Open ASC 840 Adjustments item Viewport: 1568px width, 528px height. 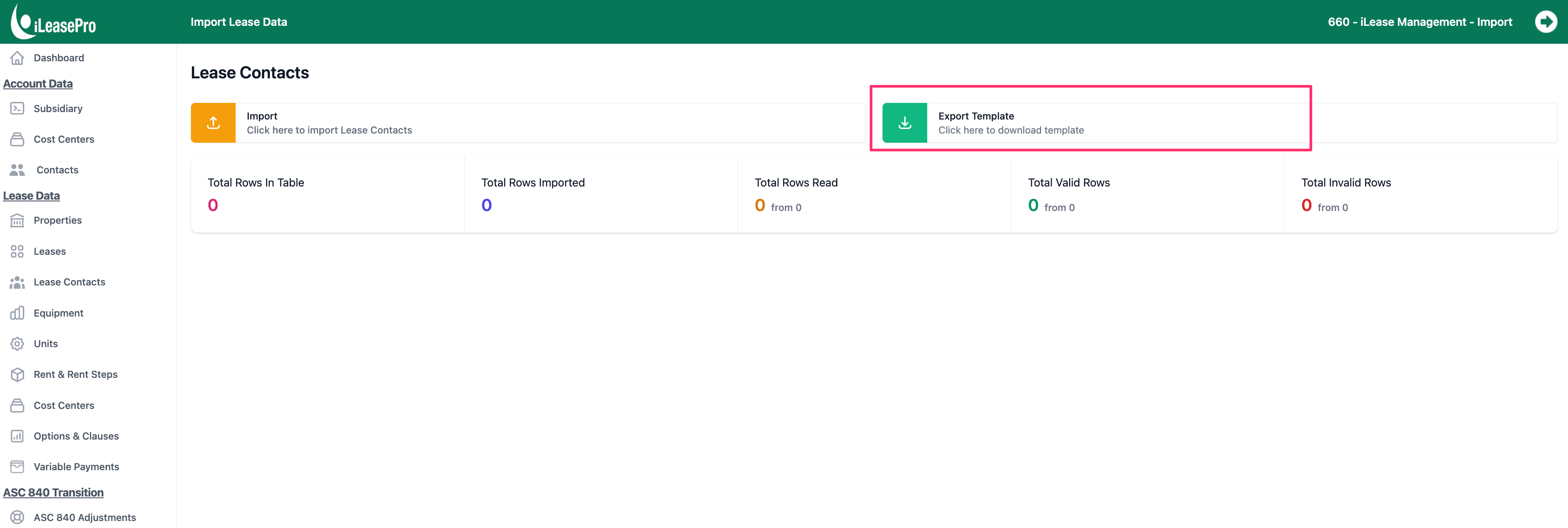pos(85,517)
